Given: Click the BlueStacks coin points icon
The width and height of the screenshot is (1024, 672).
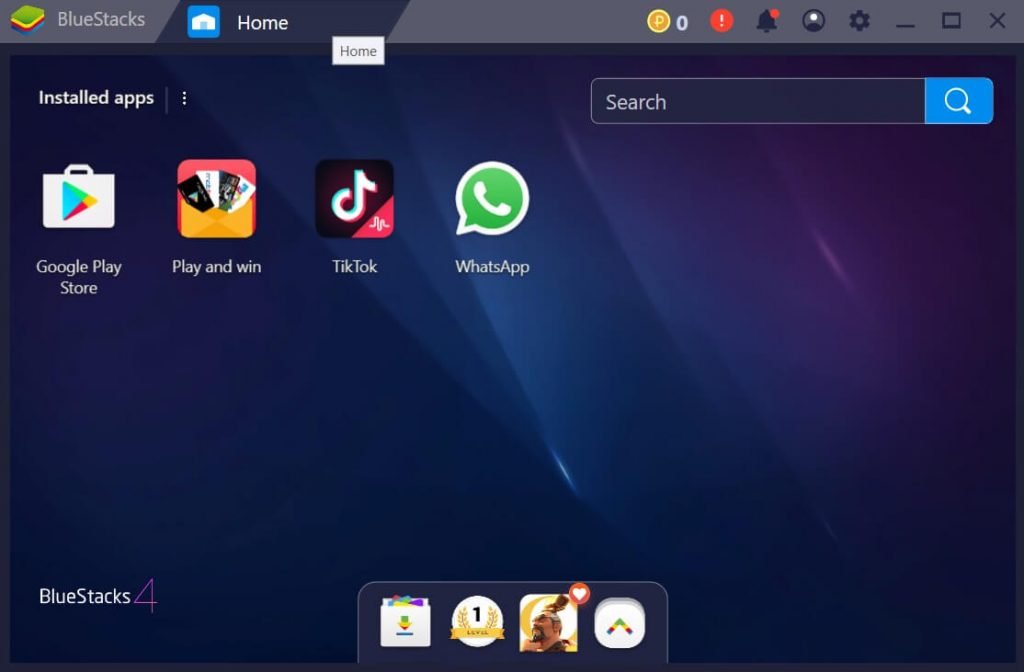Looking at the screenshot, I should pyautogui.click(x=658, y=22).
